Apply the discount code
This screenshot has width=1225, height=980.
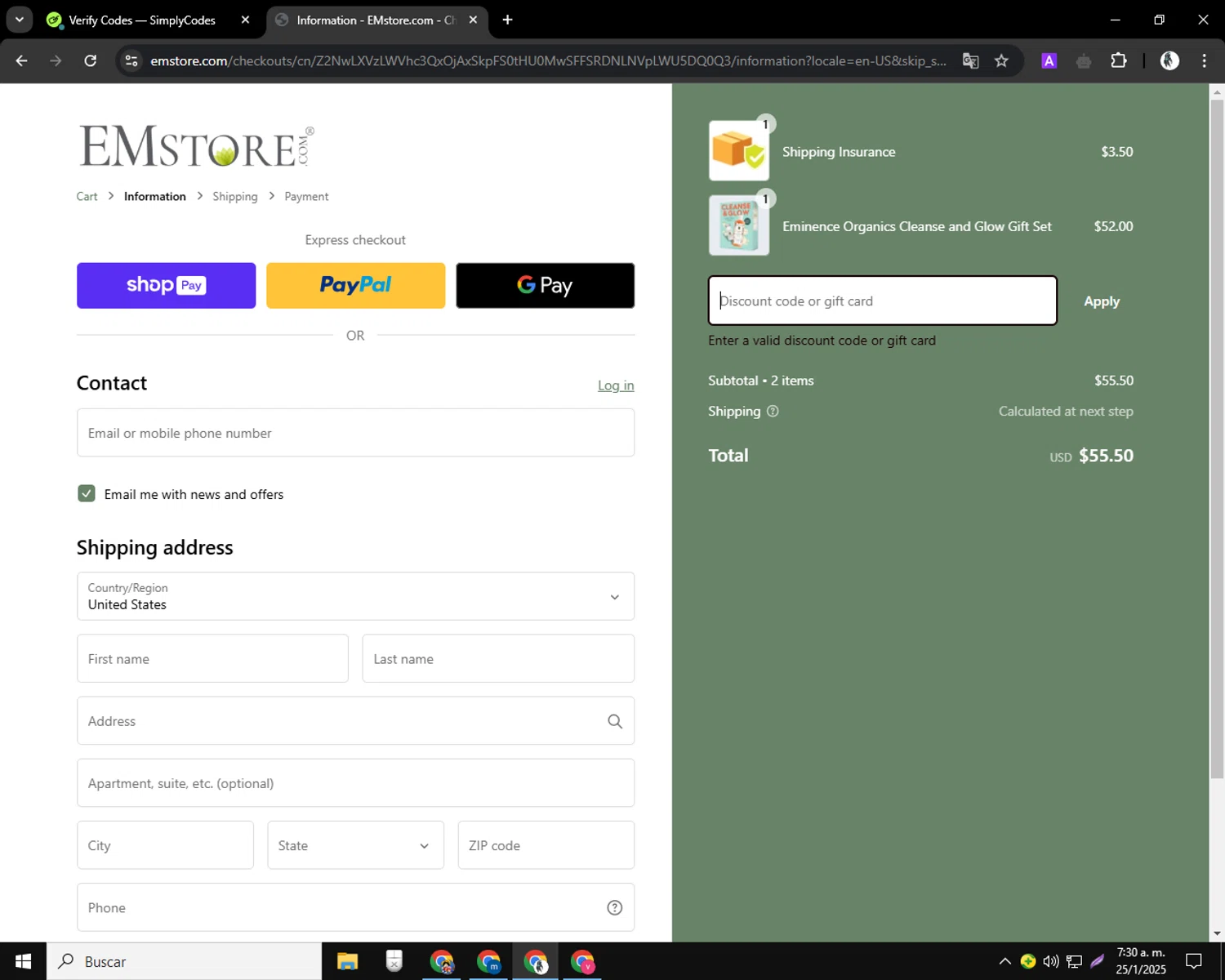coord(1102,301)
